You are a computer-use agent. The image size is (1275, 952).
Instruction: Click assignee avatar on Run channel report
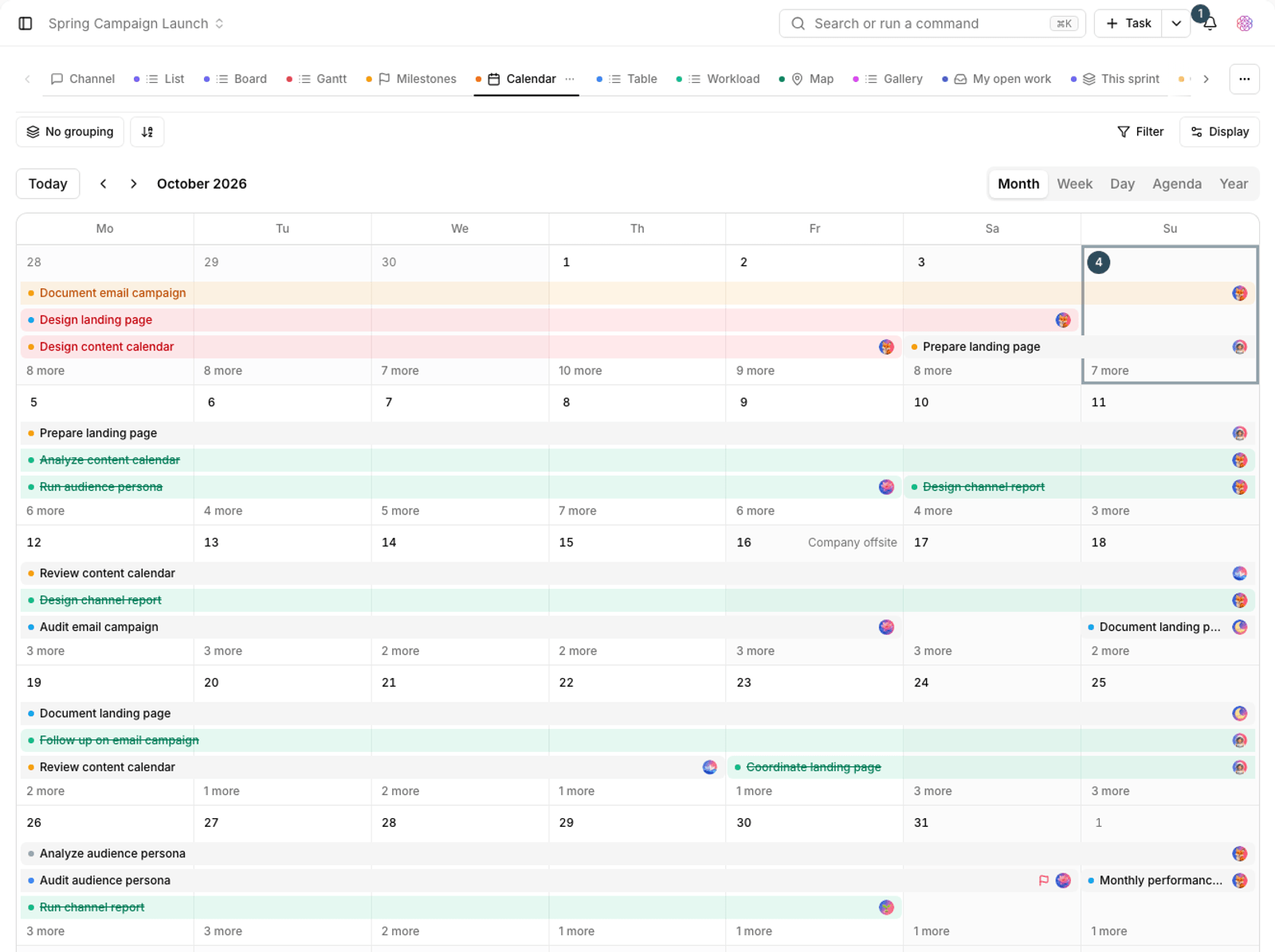[x=886, y=907]
